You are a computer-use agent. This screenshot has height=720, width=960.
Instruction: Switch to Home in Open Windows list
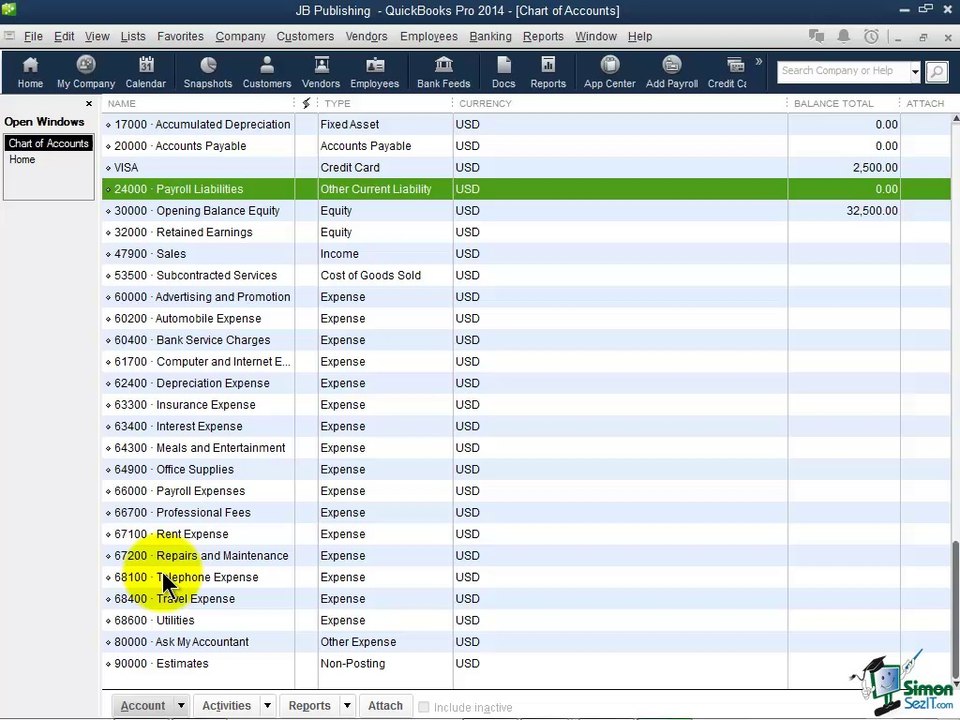click(x=22, y=160)
